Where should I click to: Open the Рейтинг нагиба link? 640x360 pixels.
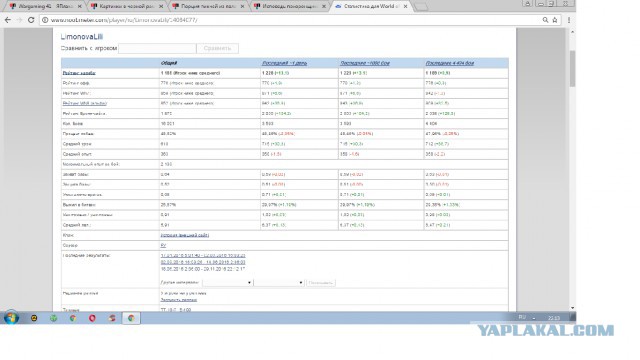[x=79, y=73]
